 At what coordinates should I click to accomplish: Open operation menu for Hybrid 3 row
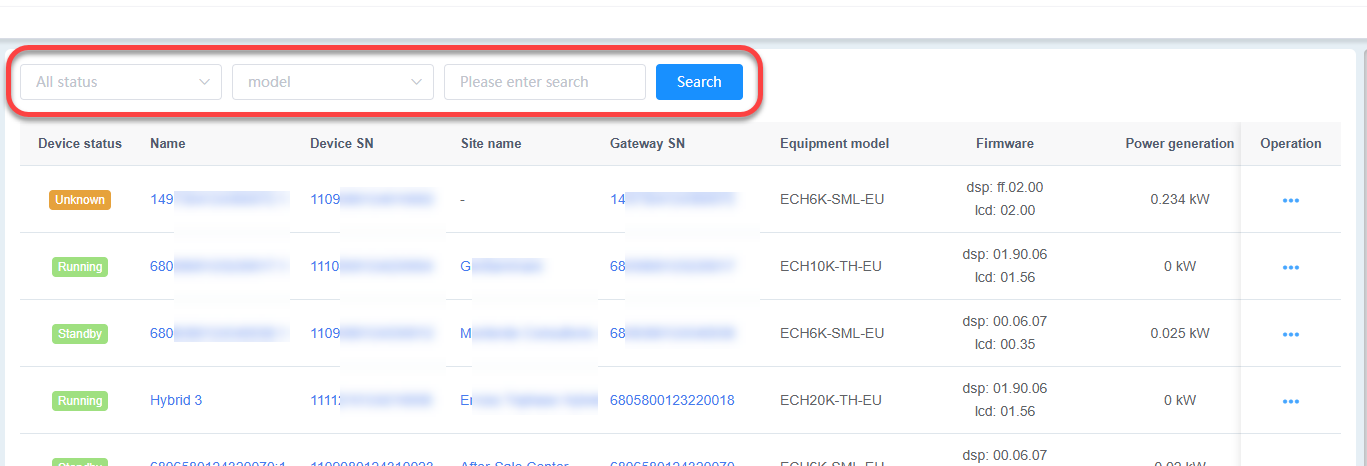(x=1291, y=401)
